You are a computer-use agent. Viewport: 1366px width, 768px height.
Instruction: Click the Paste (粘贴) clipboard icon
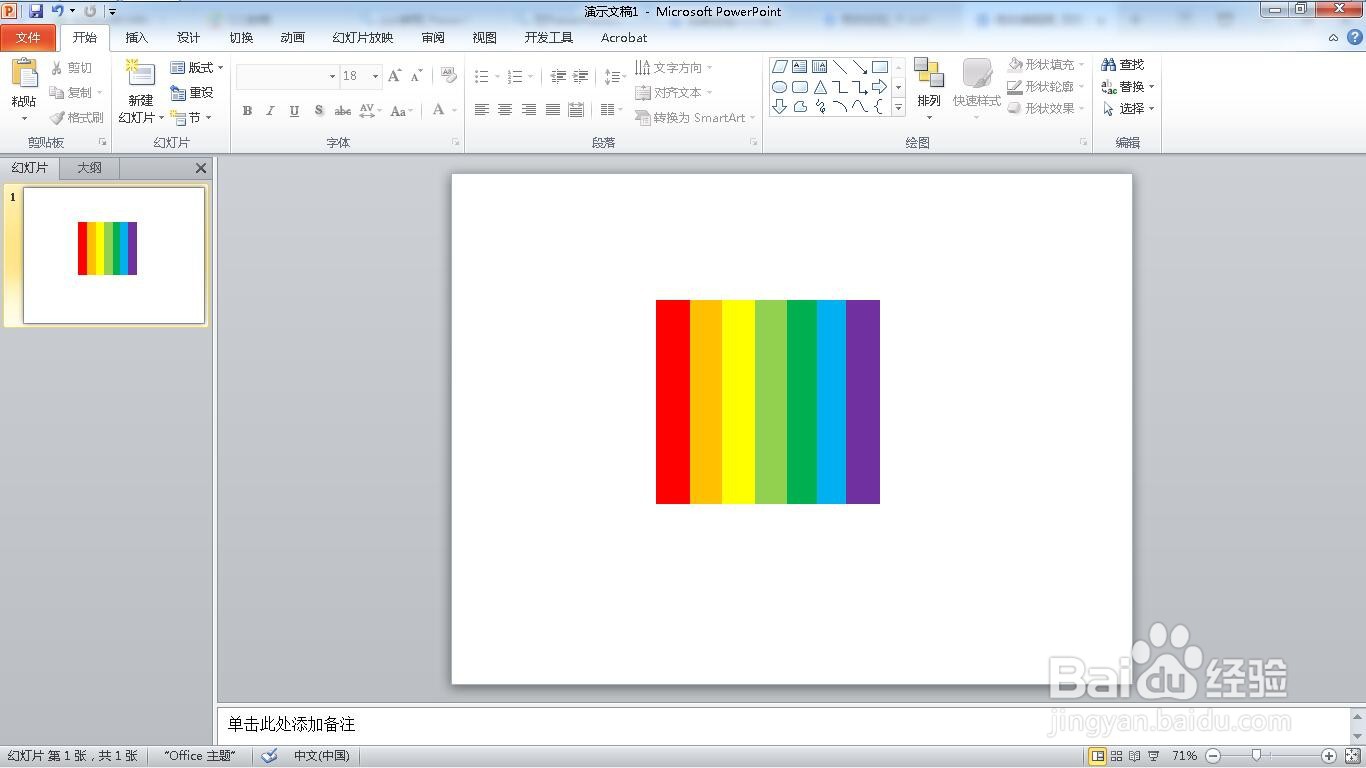click(x=24, y=73)
